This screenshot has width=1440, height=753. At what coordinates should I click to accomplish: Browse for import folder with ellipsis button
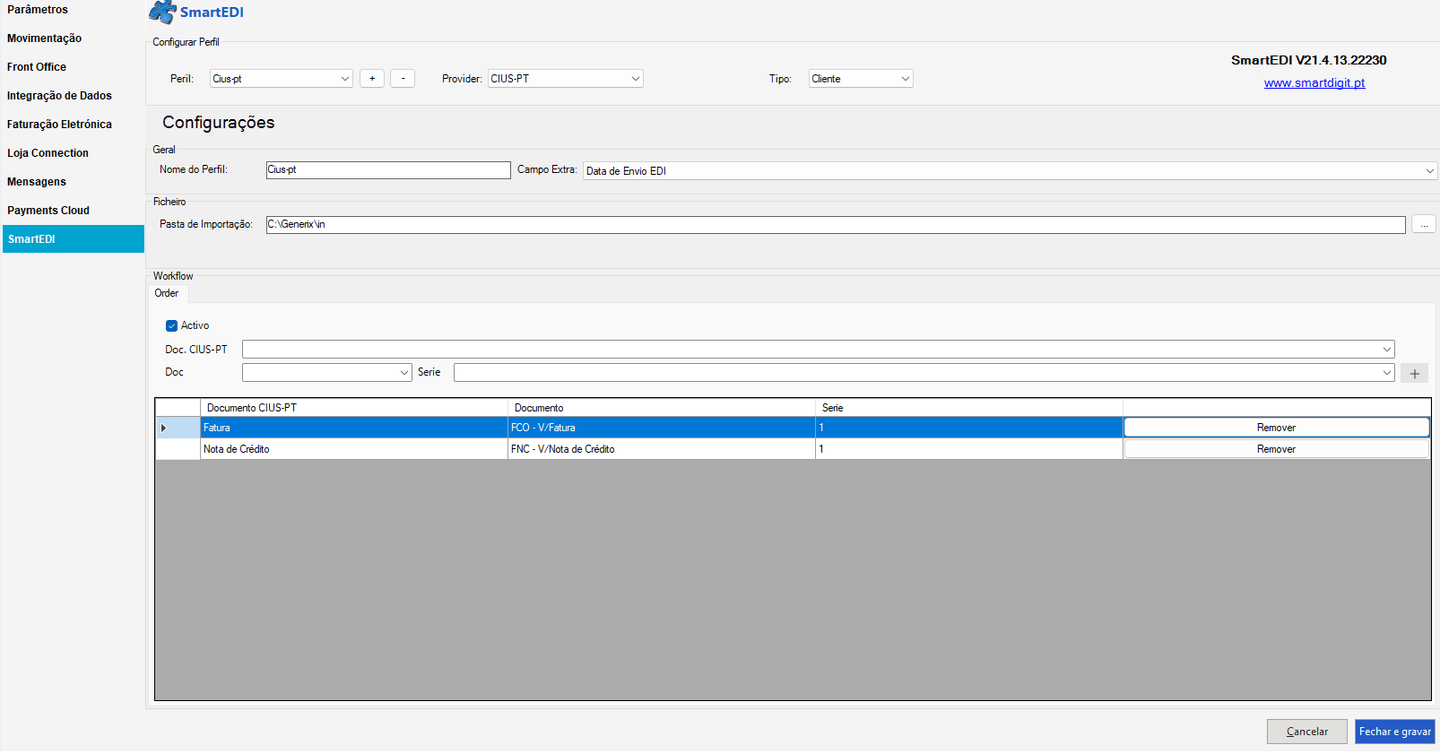tap(1424, 225)
